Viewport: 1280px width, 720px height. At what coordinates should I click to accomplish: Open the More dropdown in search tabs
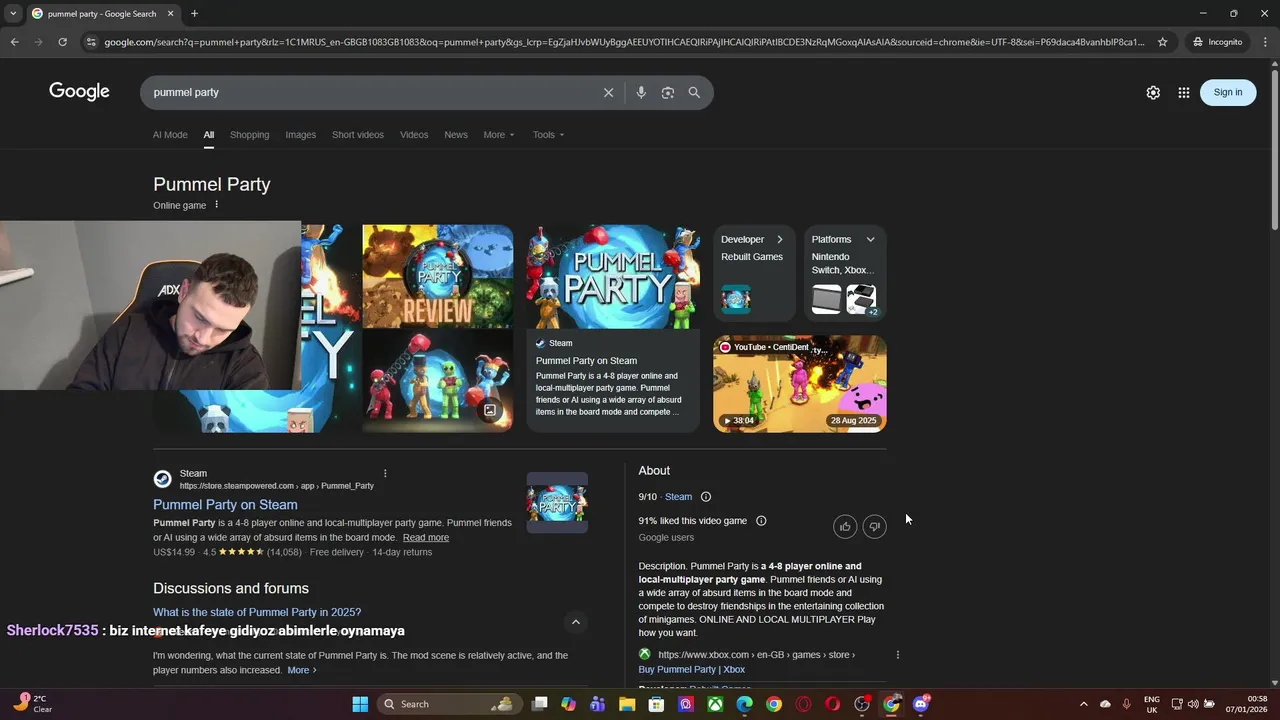pos(499,135)
